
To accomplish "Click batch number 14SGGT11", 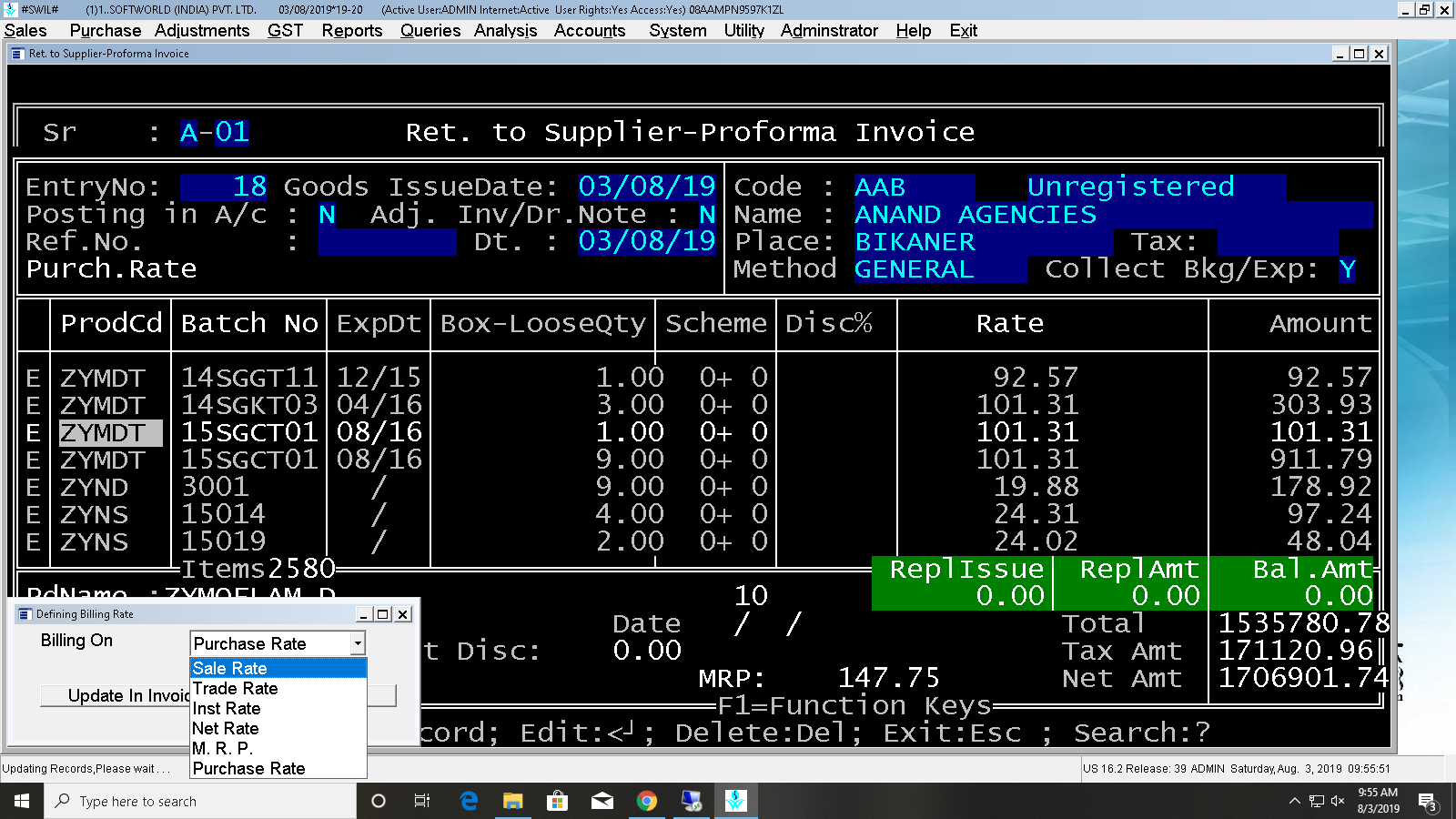I will pos(249,378).
